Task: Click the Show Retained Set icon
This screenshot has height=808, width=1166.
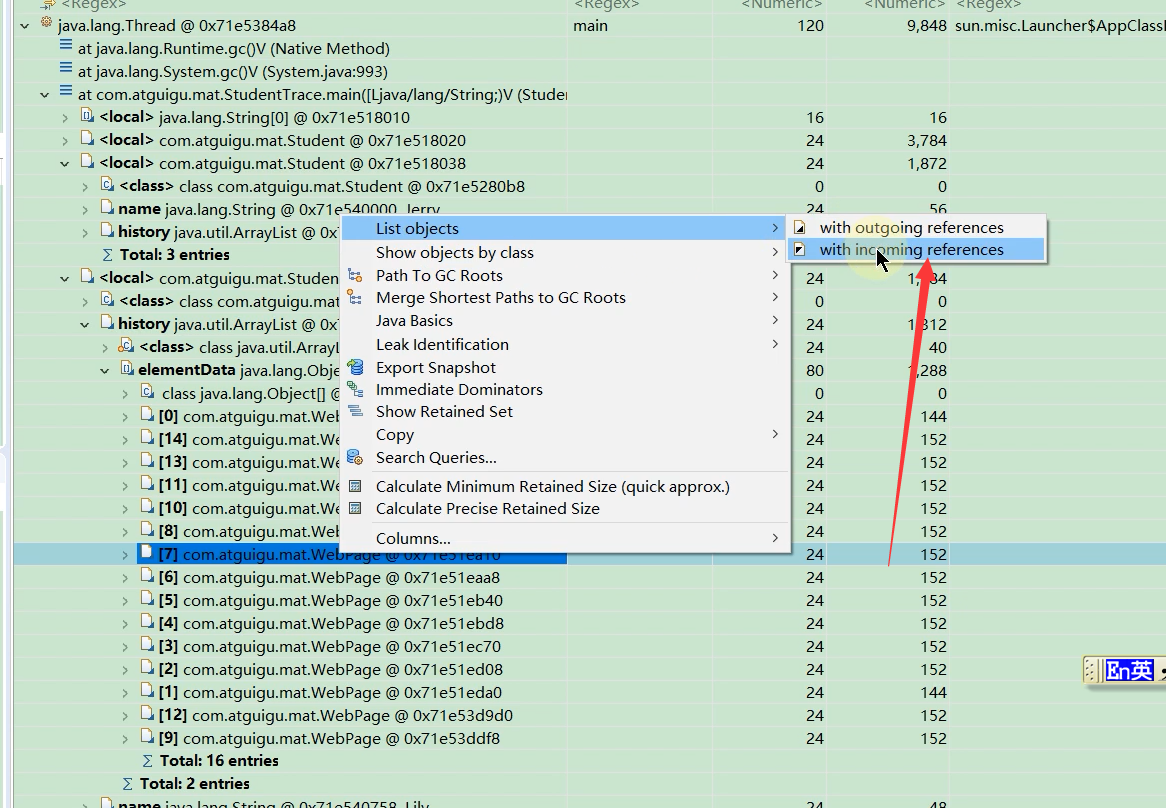Action: click(x=355, y=411)
